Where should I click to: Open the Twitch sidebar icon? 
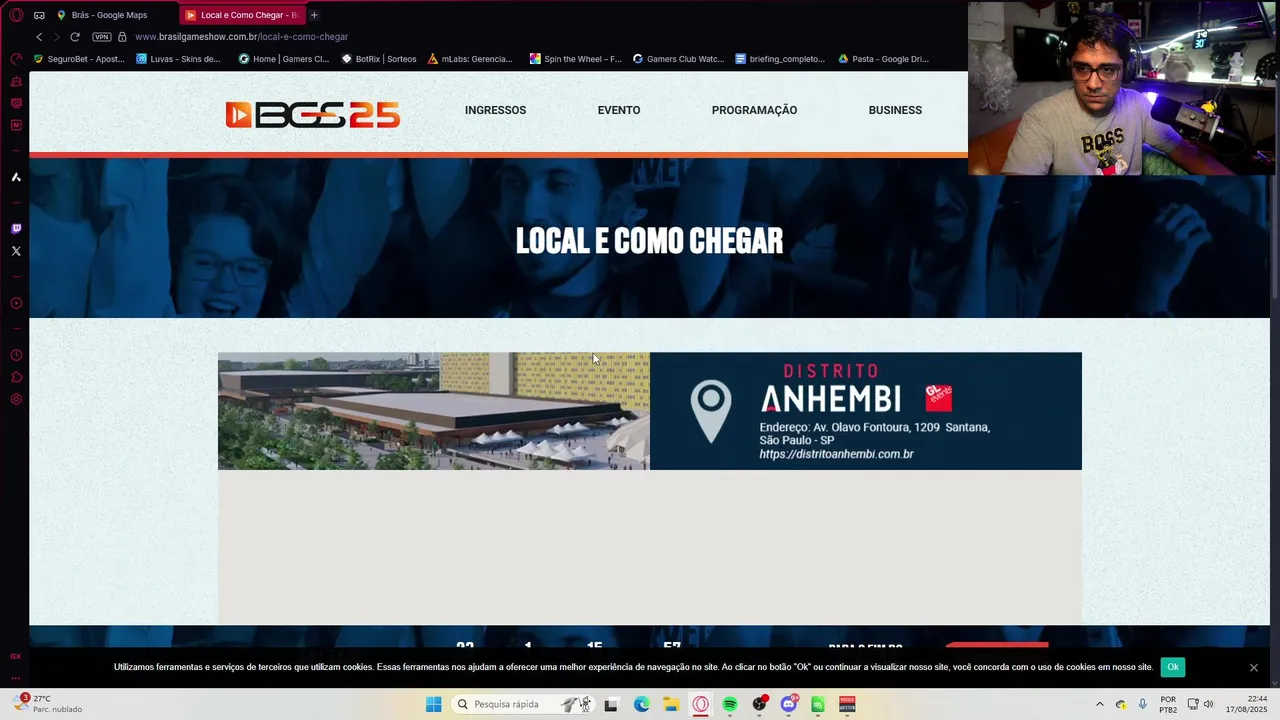pos(16,229)
